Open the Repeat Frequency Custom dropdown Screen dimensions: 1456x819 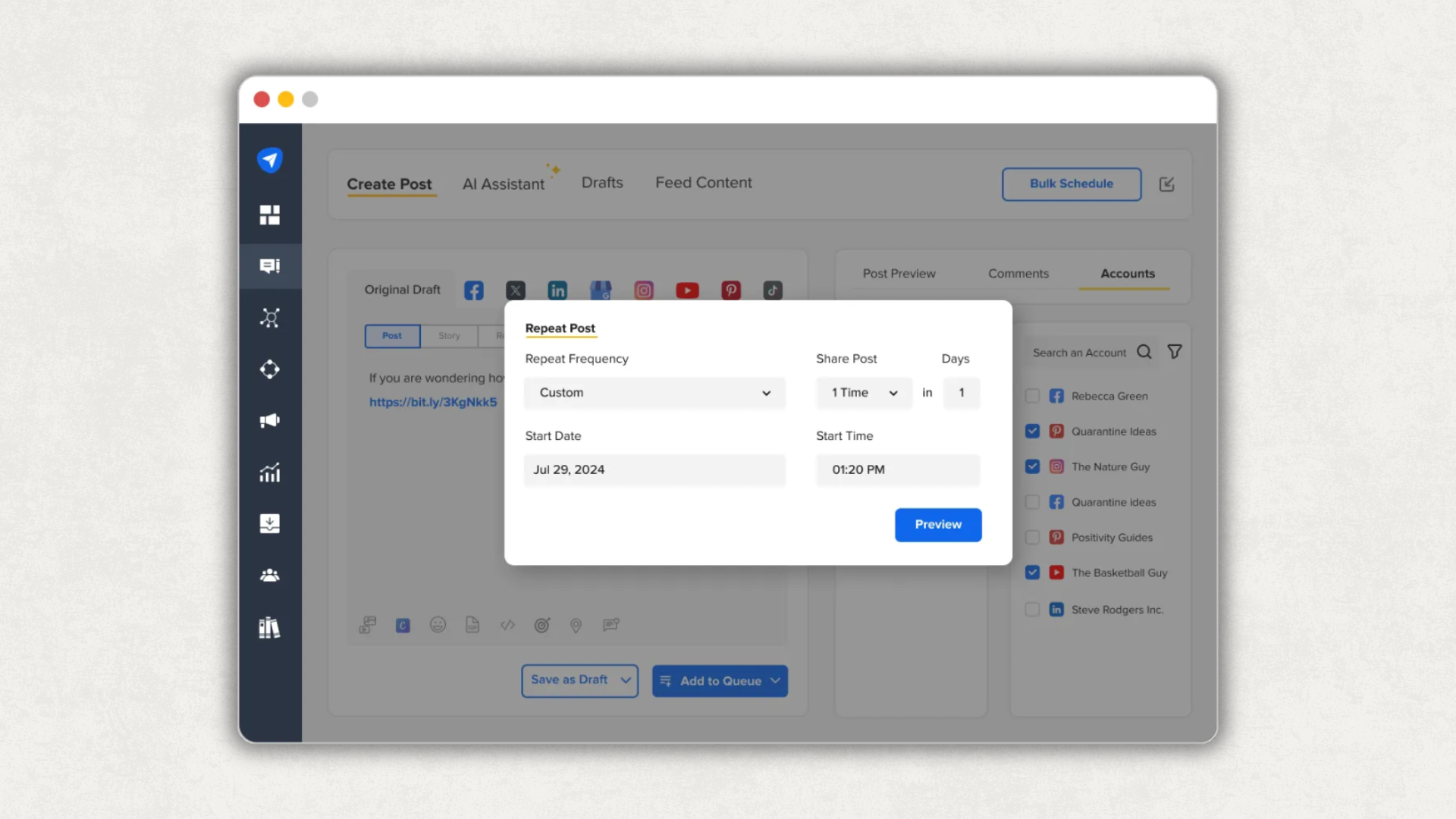654,393
